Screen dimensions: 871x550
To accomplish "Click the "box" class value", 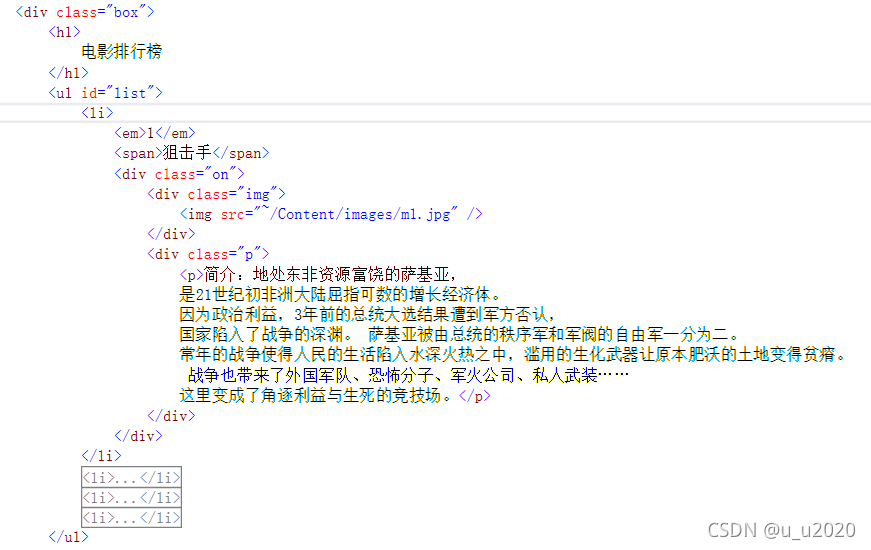I will [126, 12].
